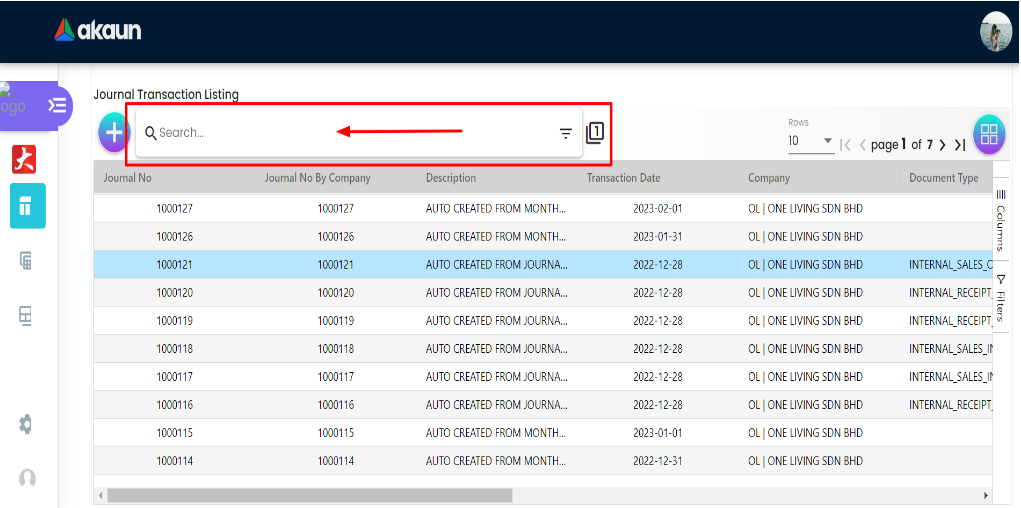Click the horizontal scrollbar thumb of table
The image size is (1021, 508).
310,495
